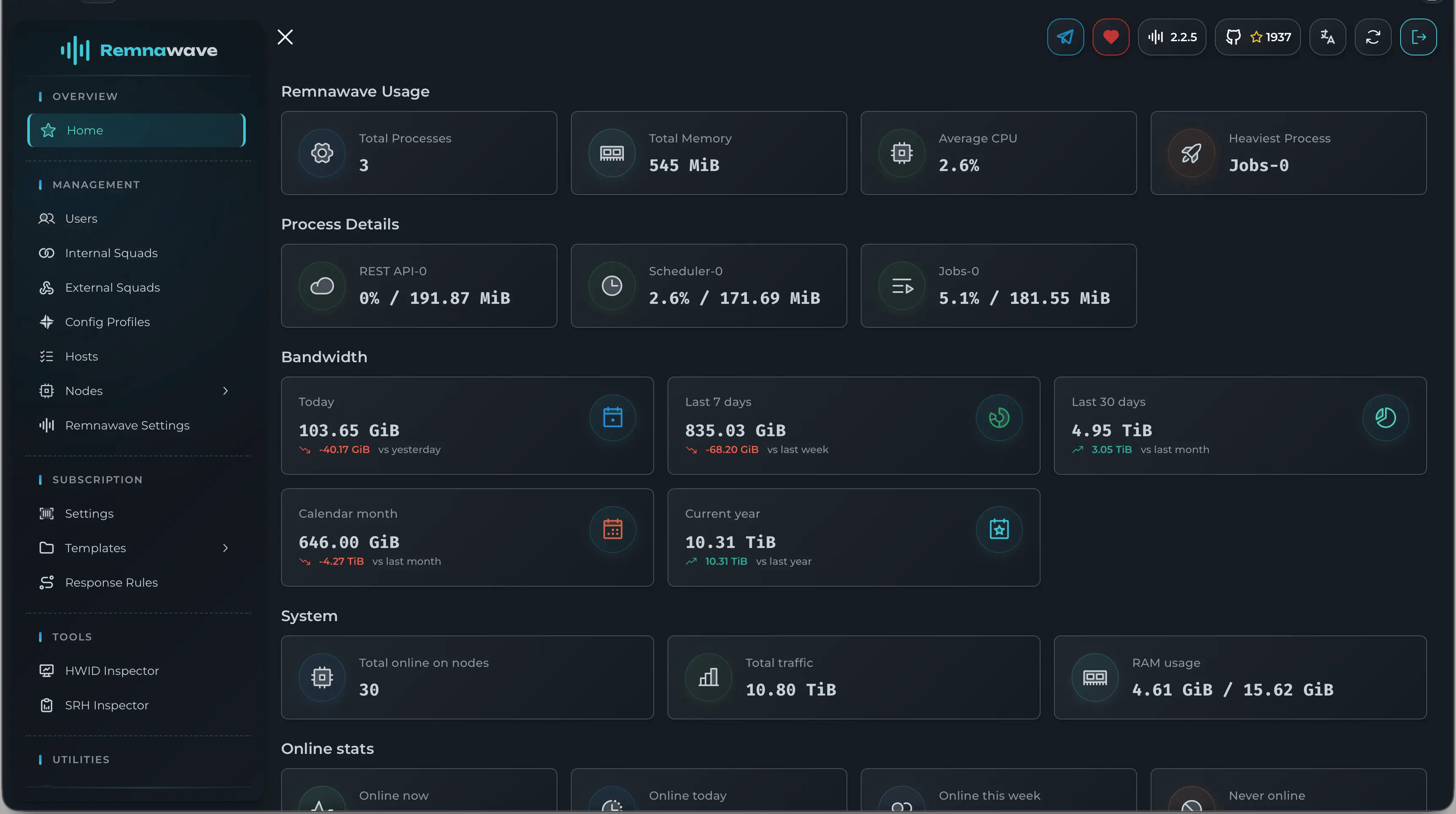Click the REST API-0 cloud icon

[322, 286]
